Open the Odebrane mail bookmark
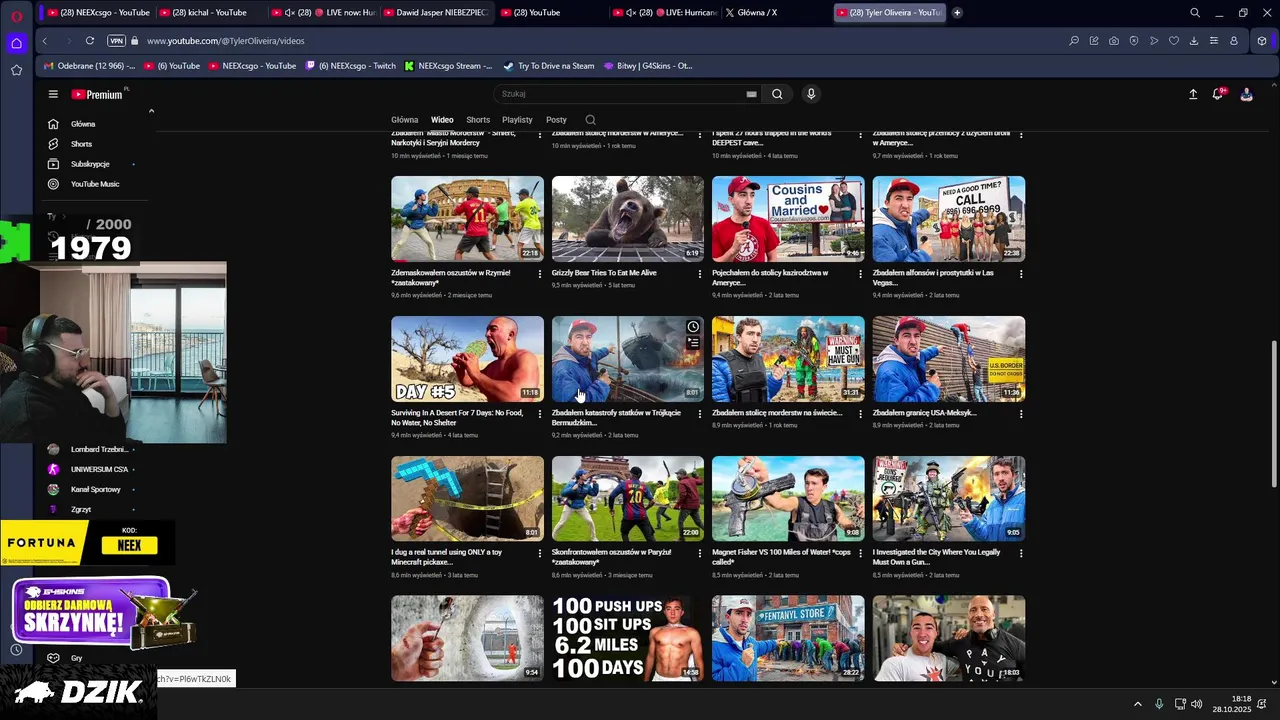This screenshot has height=720, width=1280. tap(88, 66)
